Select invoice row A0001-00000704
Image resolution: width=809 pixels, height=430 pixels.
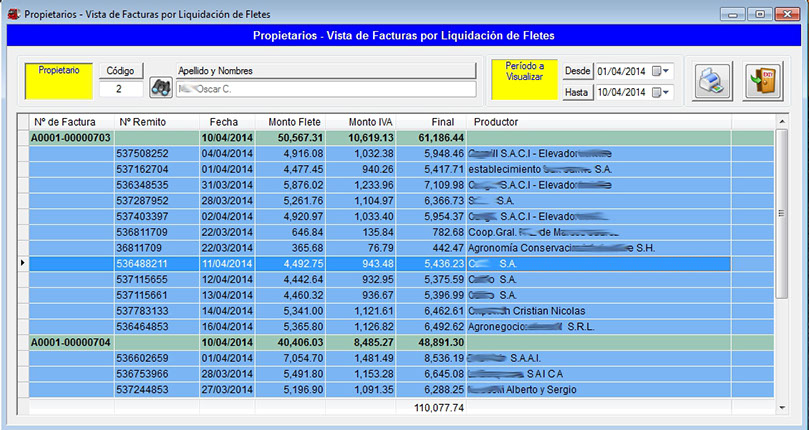(x=71, y=341)
